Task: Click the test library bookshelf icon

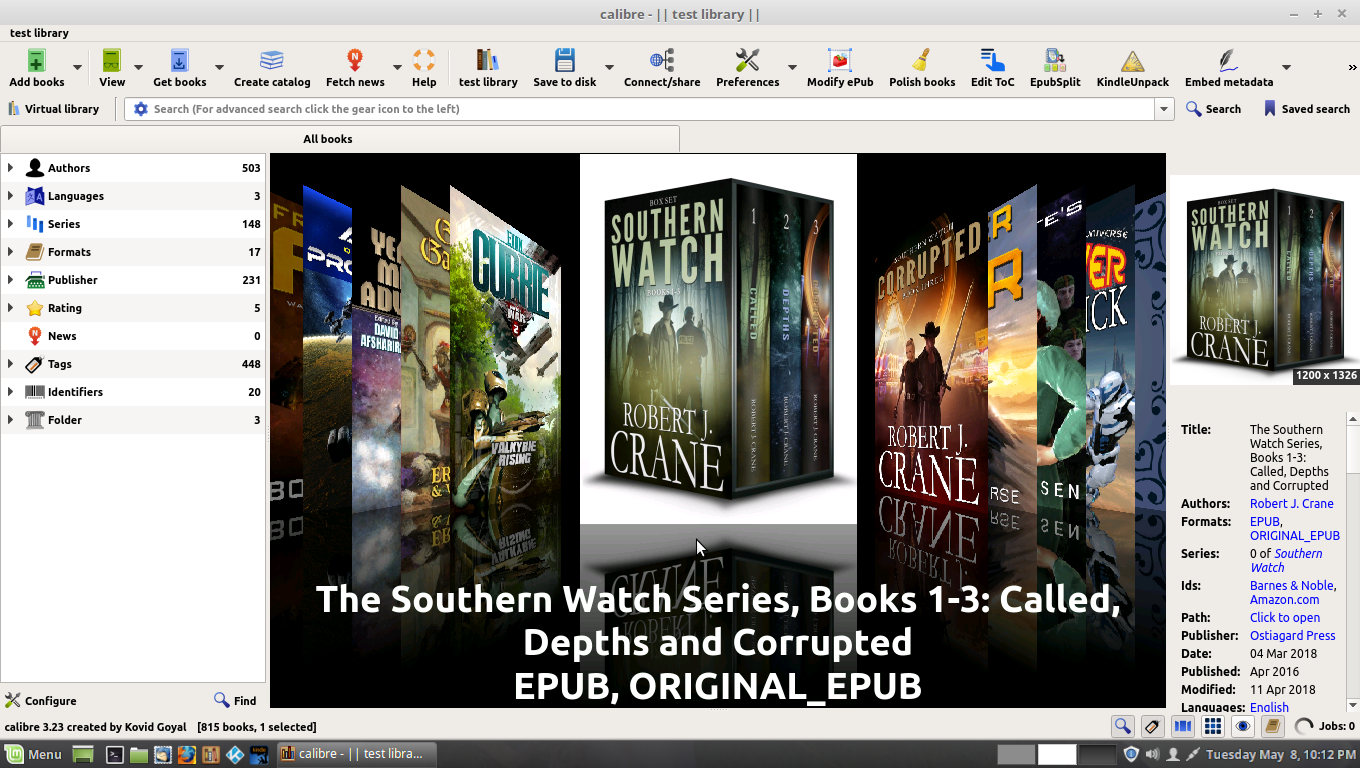Action: click(x=488, y=60)
